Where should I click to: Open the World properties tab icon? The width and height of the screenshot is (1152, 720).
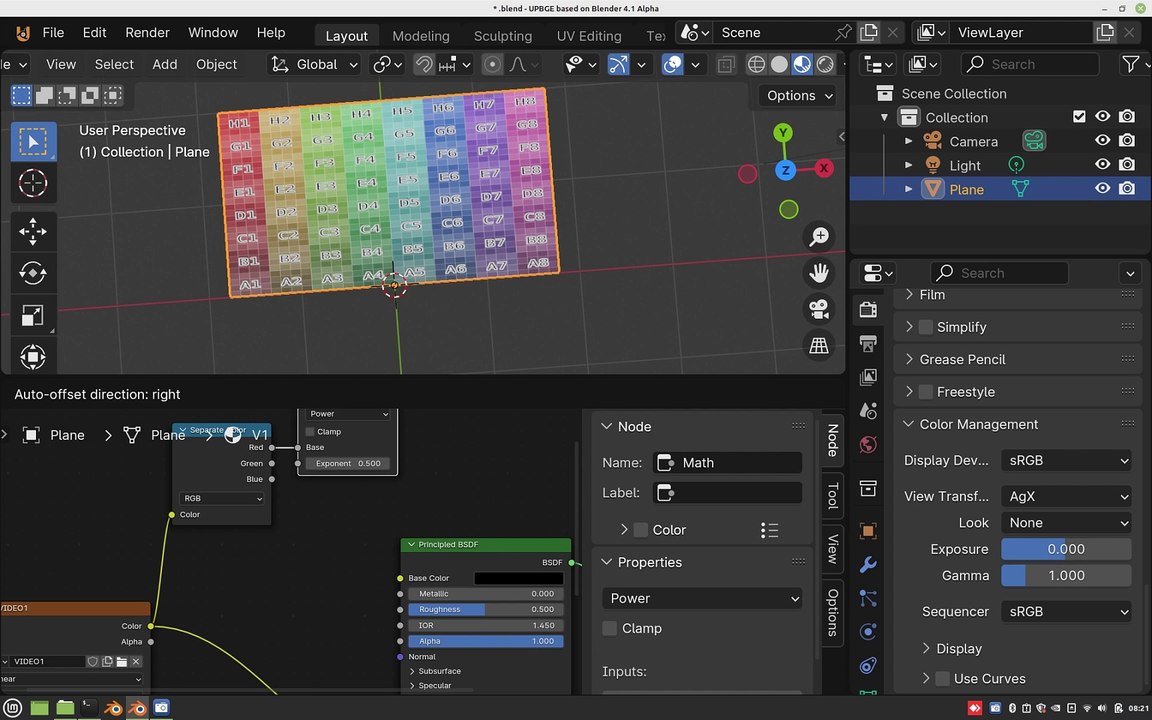868,444
